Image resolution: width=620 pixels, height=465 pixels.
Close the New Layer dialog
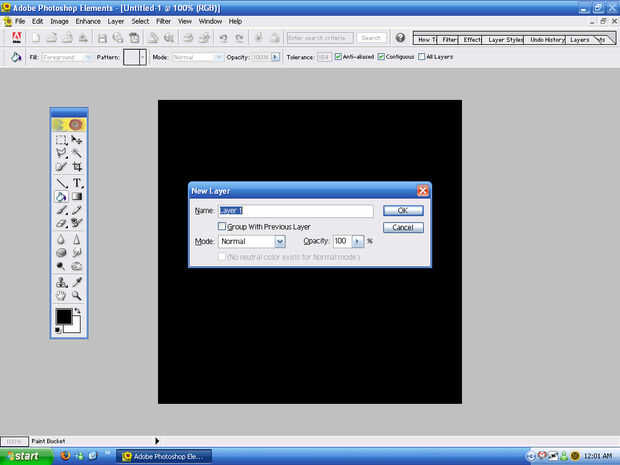(423, 191)
